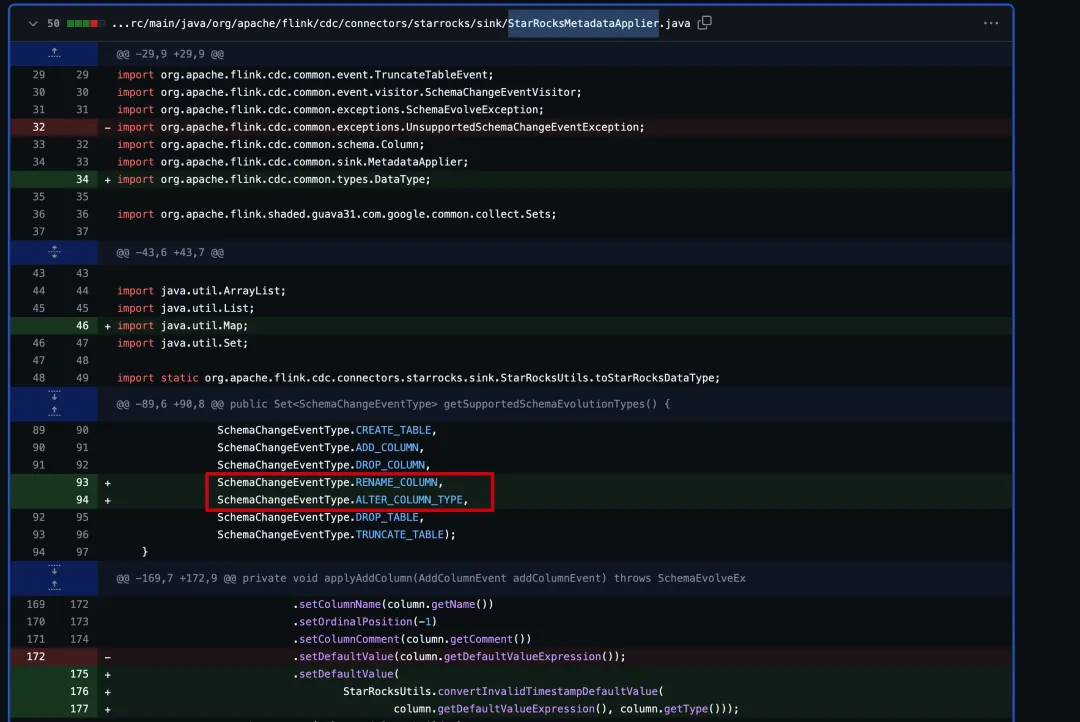1080x722 pixels.
Task: Click setColumnComment method call
Action: coord(349,639)
